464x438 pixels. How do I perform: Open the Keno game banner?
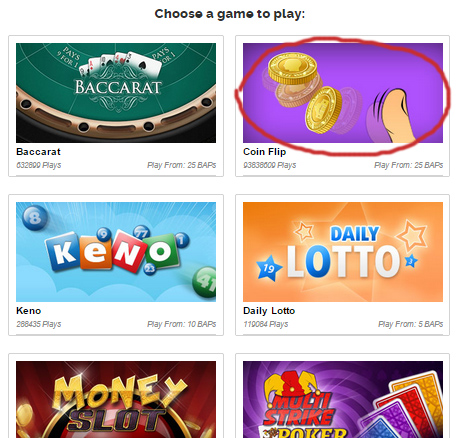116,252
